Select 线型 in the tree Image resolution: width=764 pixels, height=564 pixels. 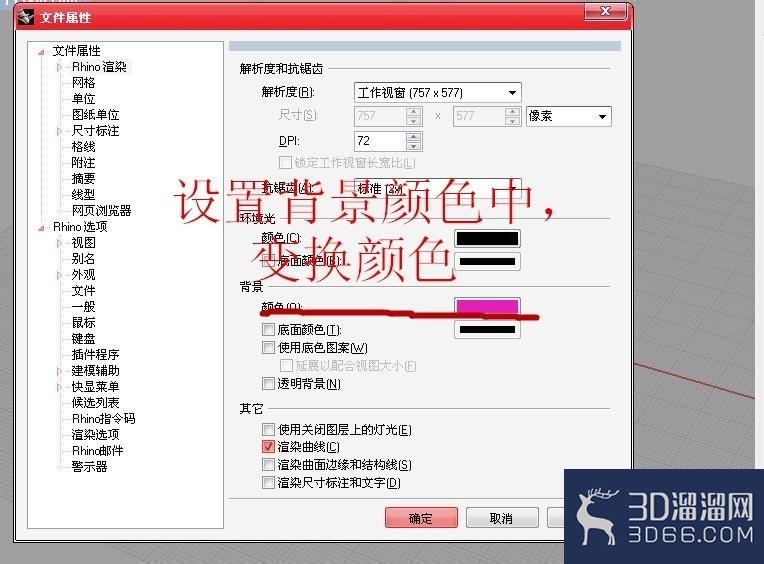click(83, 195)
